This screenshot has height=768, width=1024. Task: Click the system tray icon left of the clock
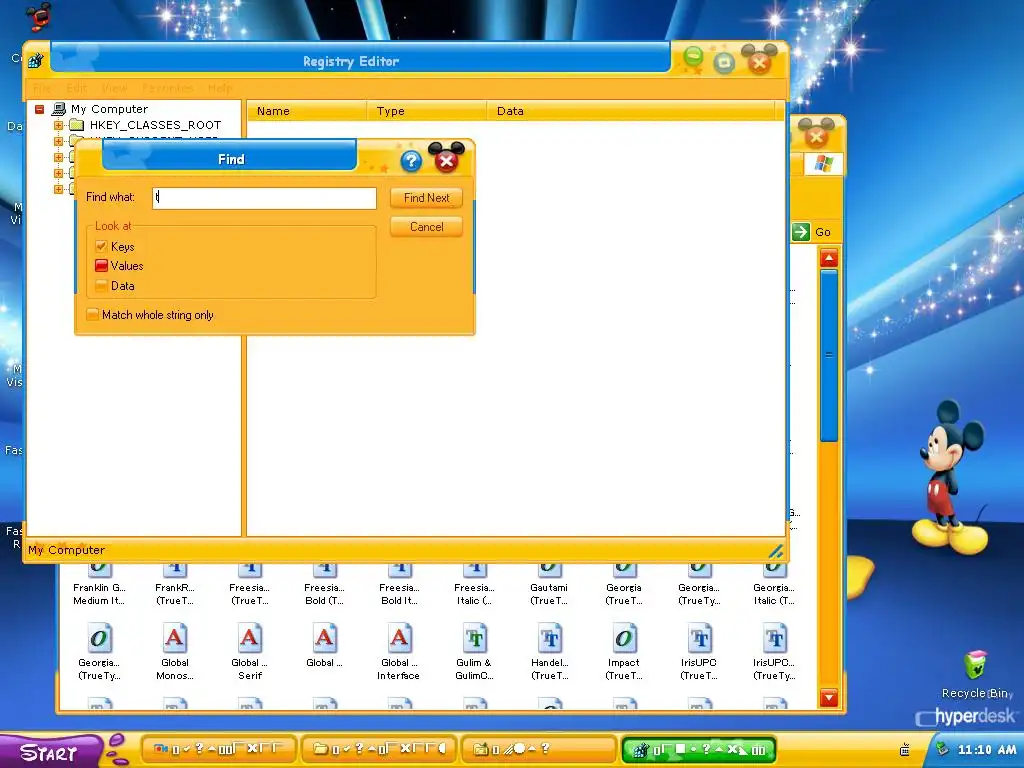[904, 750]
